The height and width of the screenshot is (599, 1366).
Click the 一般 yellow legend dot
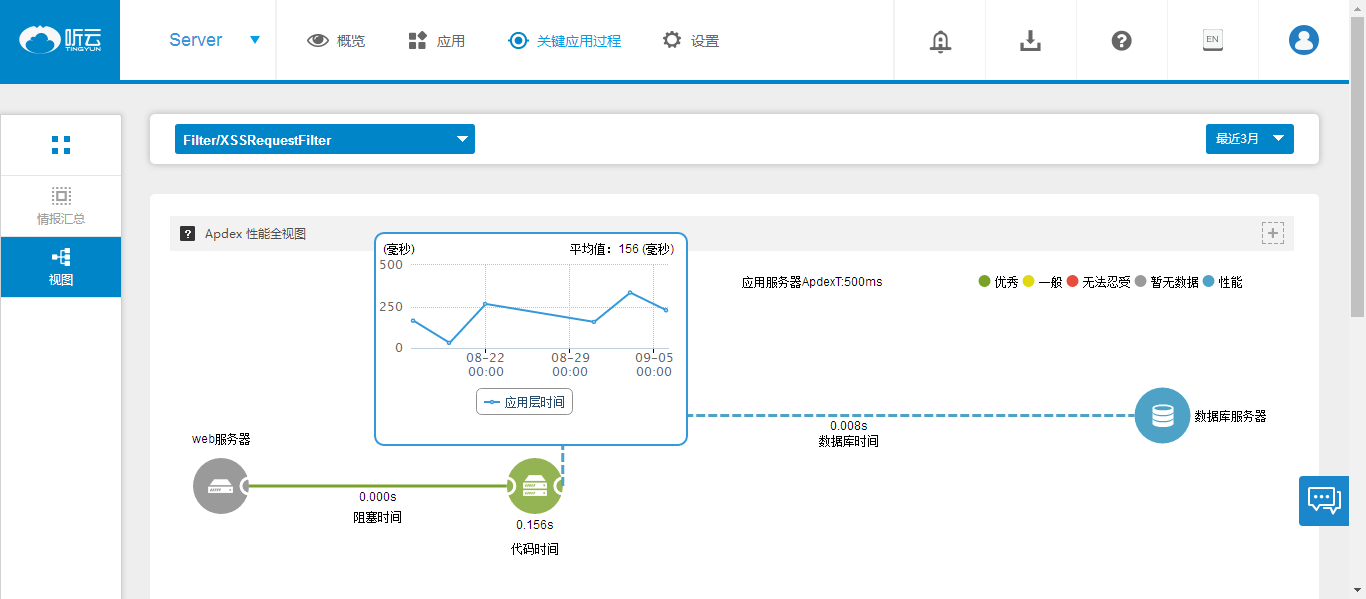tap(1029, 282)
